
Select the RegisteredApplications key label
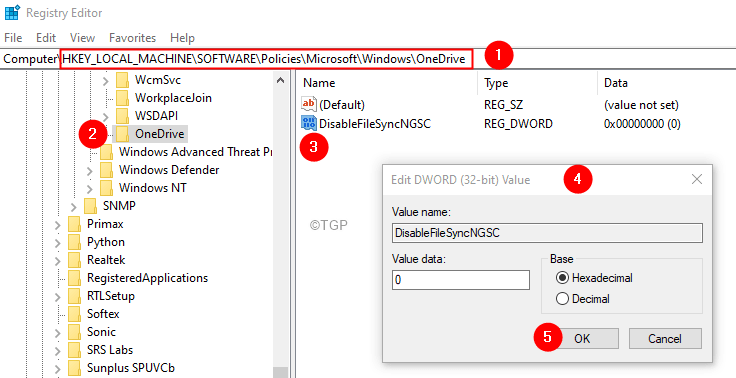coord(147,278)
